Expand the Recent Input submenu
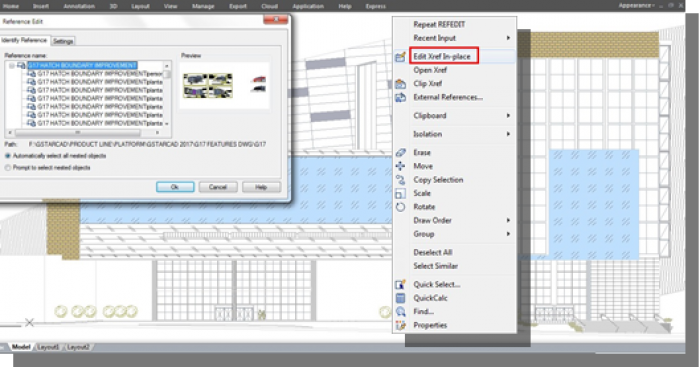 [508, 38]
